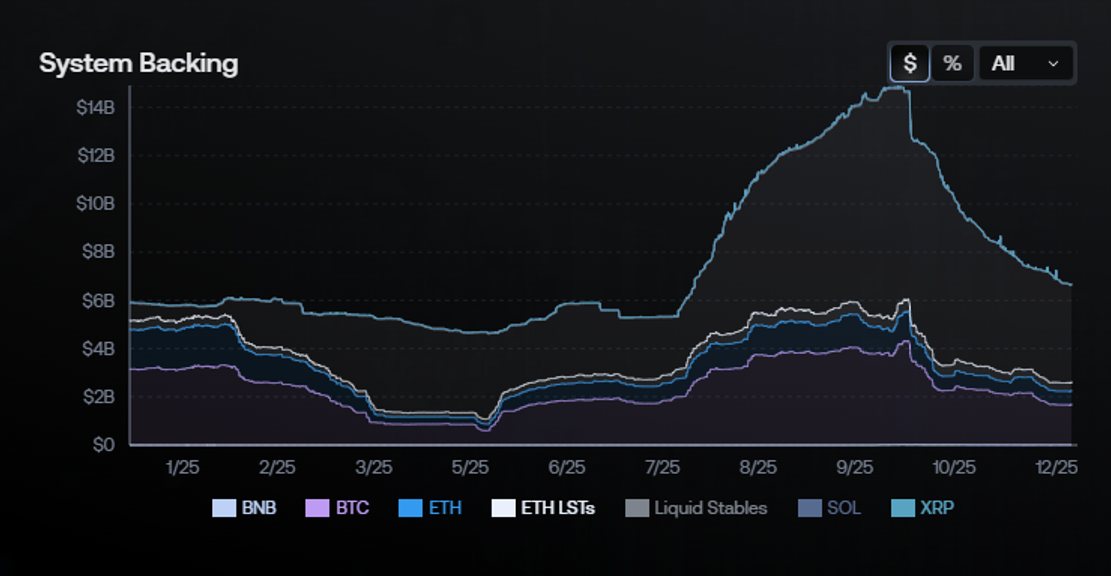Switch chart to dollar value view
Screen dimensions: 1111x576
910,64
